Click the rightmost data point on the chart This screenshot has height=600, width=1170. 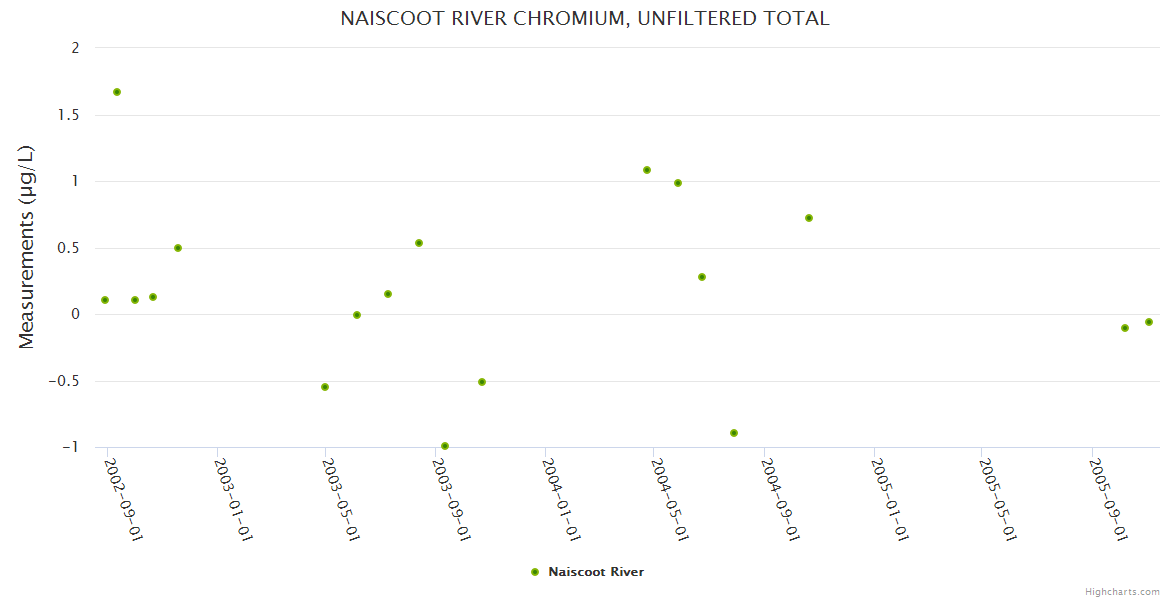(1149, 322)
